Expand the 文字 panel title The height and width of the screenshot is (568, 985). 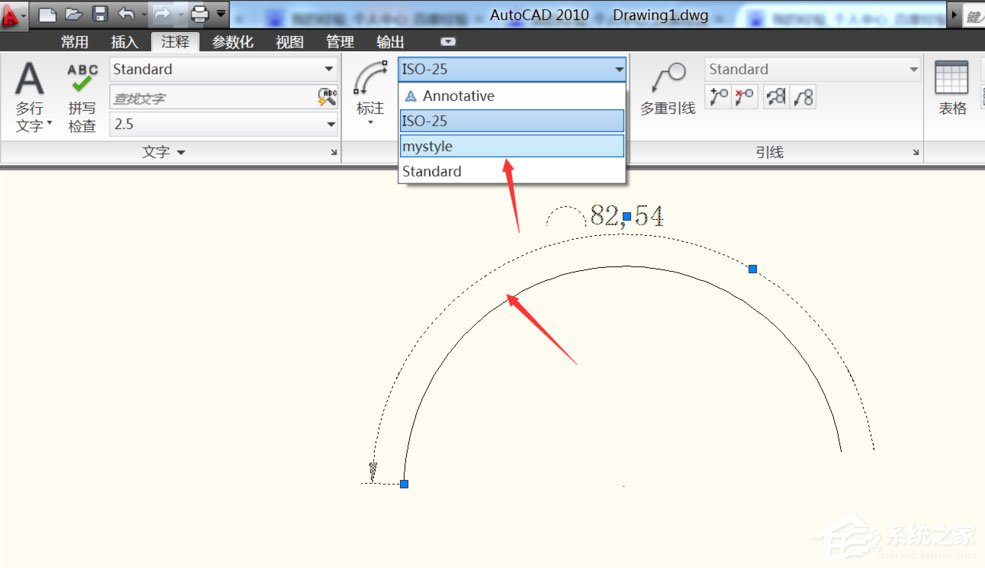coord(163,152)
